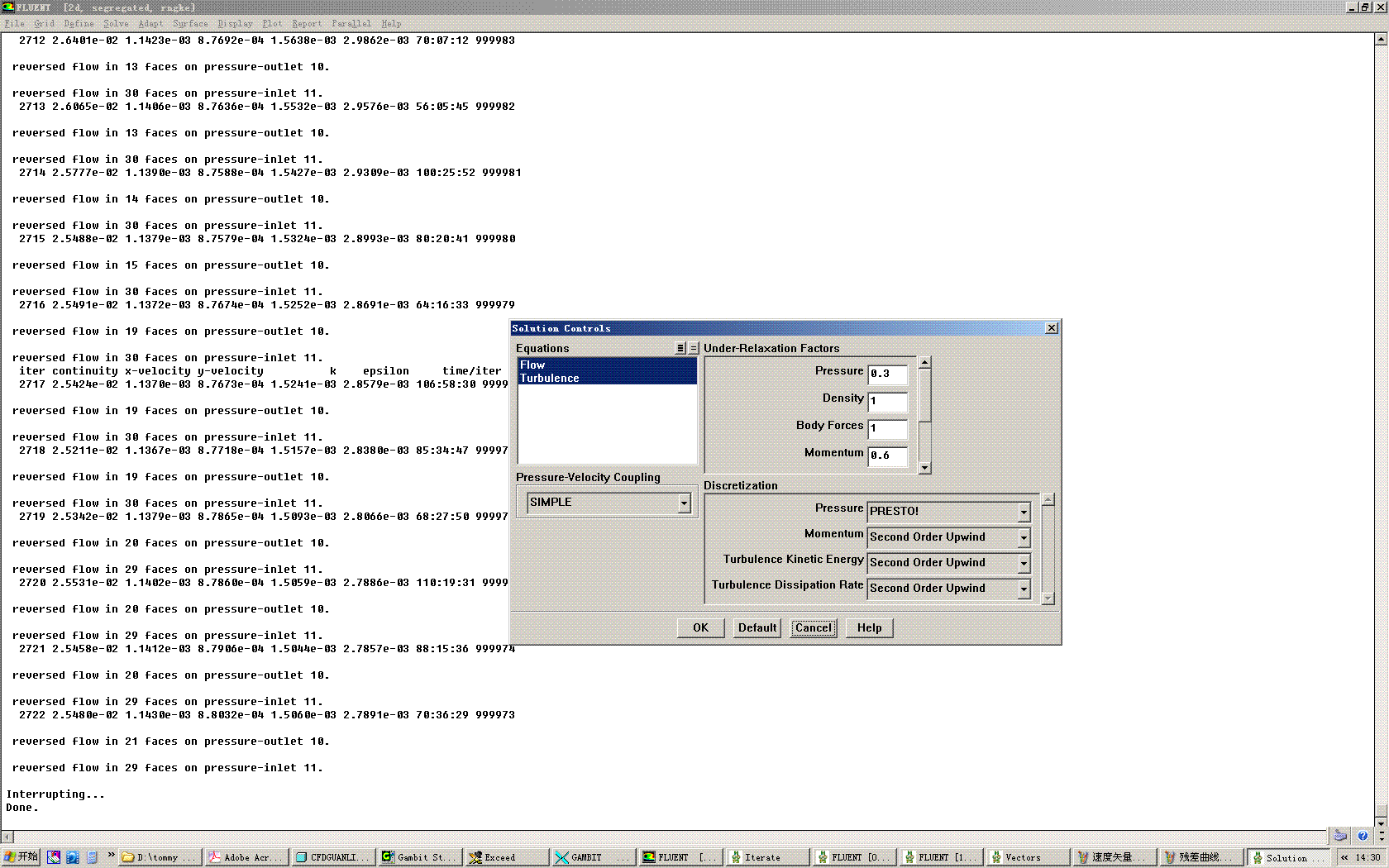Open the Solve menu

coord(116,23)
